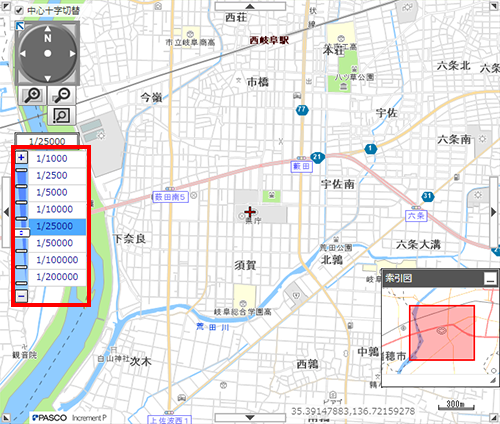Minimize the 索引図 index map panel
Image resolution: width=500 pixels, height=424 pixels.
pyautogui.click(x=490, y=278)
